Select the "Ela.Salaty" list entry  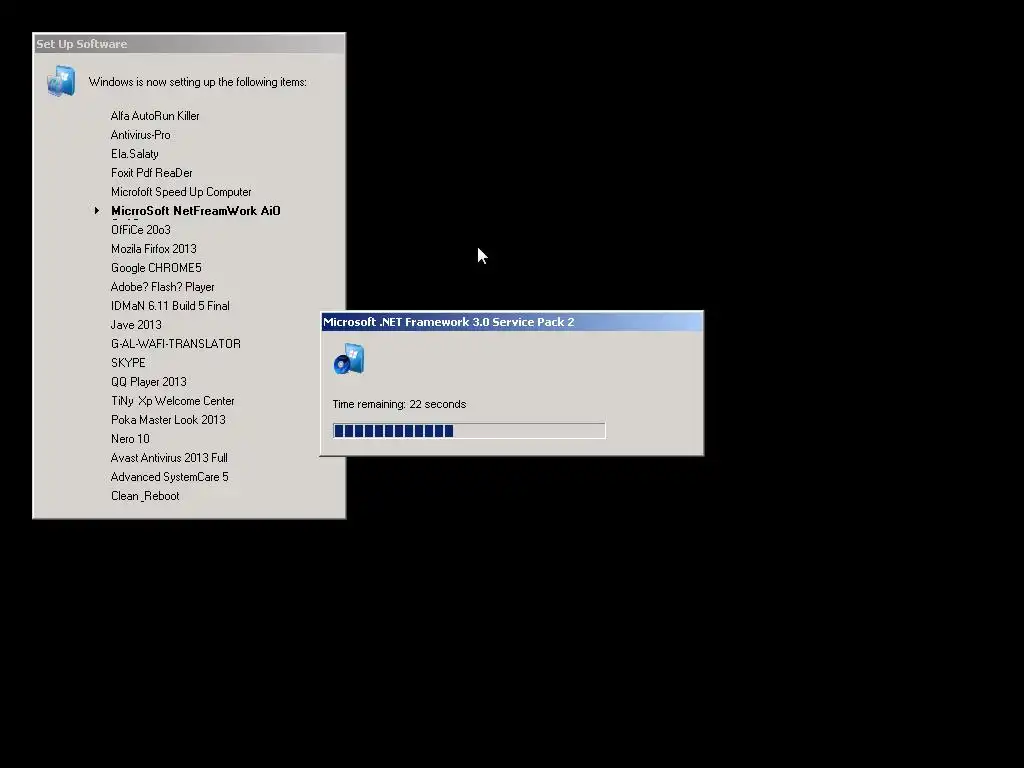point(135,153)
